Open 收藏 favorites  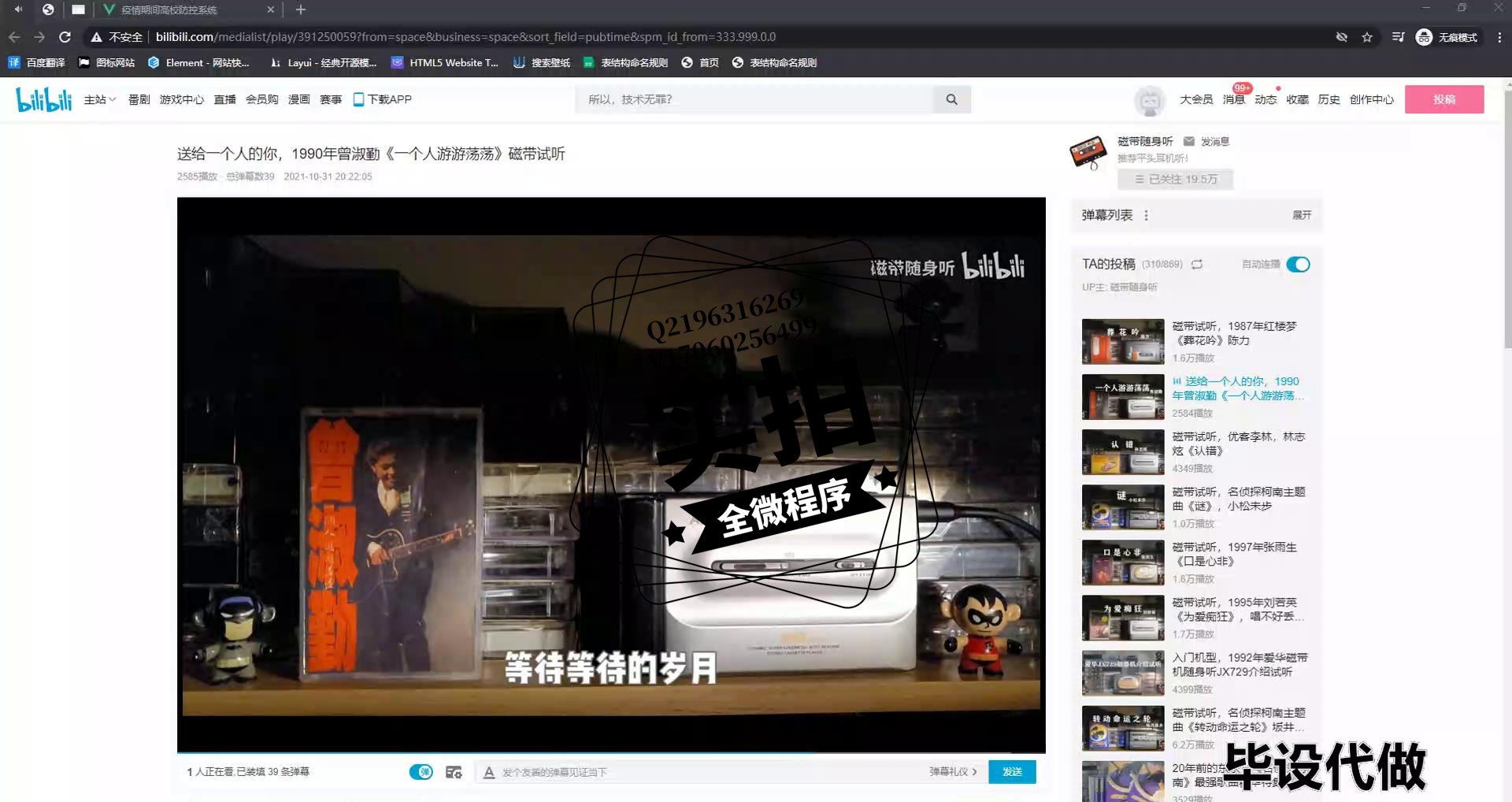[x=1297, y=99]
